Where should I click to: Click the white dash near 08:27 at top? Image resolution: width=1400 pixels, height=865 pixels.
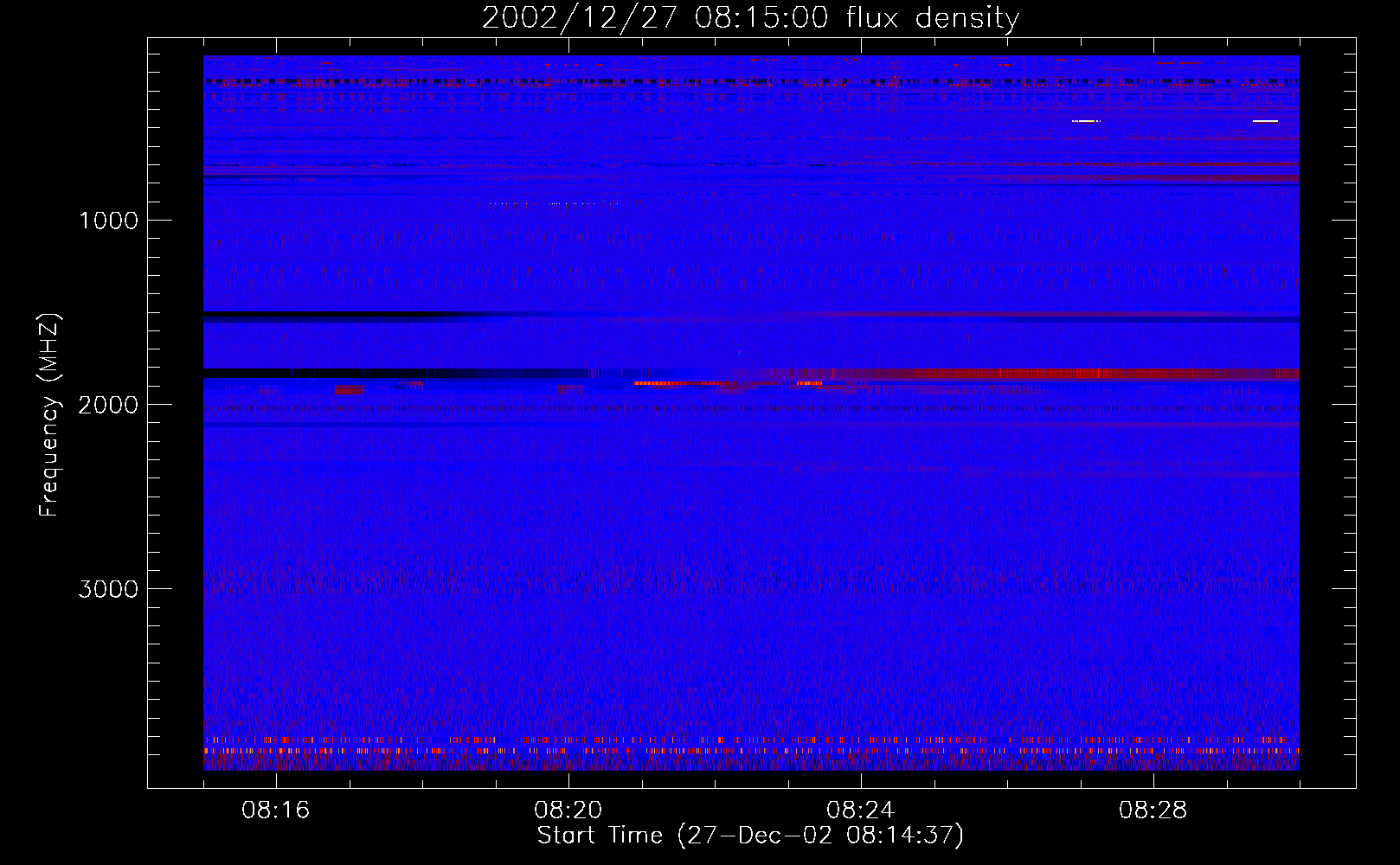(x=1086, y=121)
